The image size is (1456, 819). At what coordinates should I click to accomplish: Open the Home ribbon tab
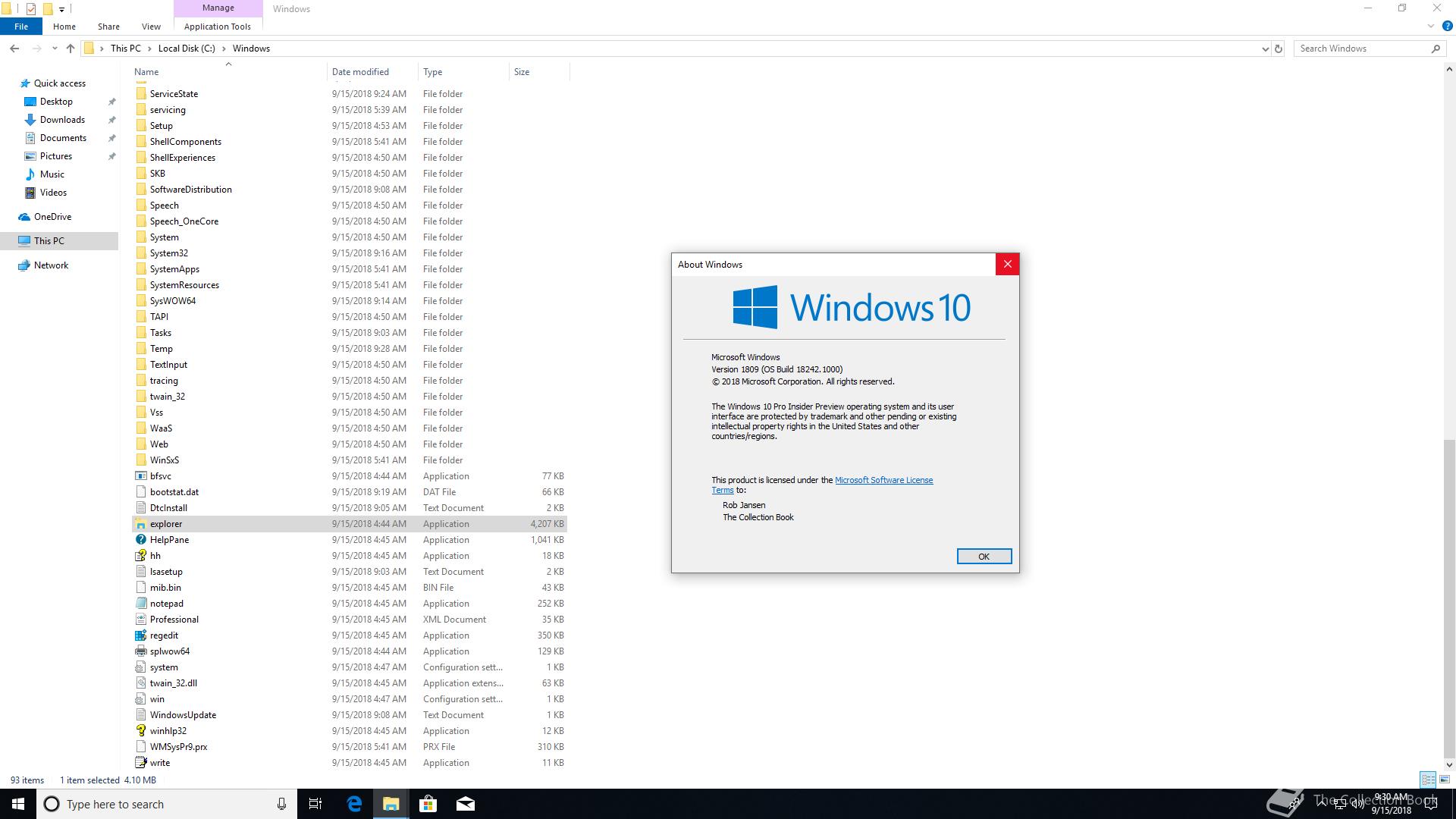(x=64, y=27)
